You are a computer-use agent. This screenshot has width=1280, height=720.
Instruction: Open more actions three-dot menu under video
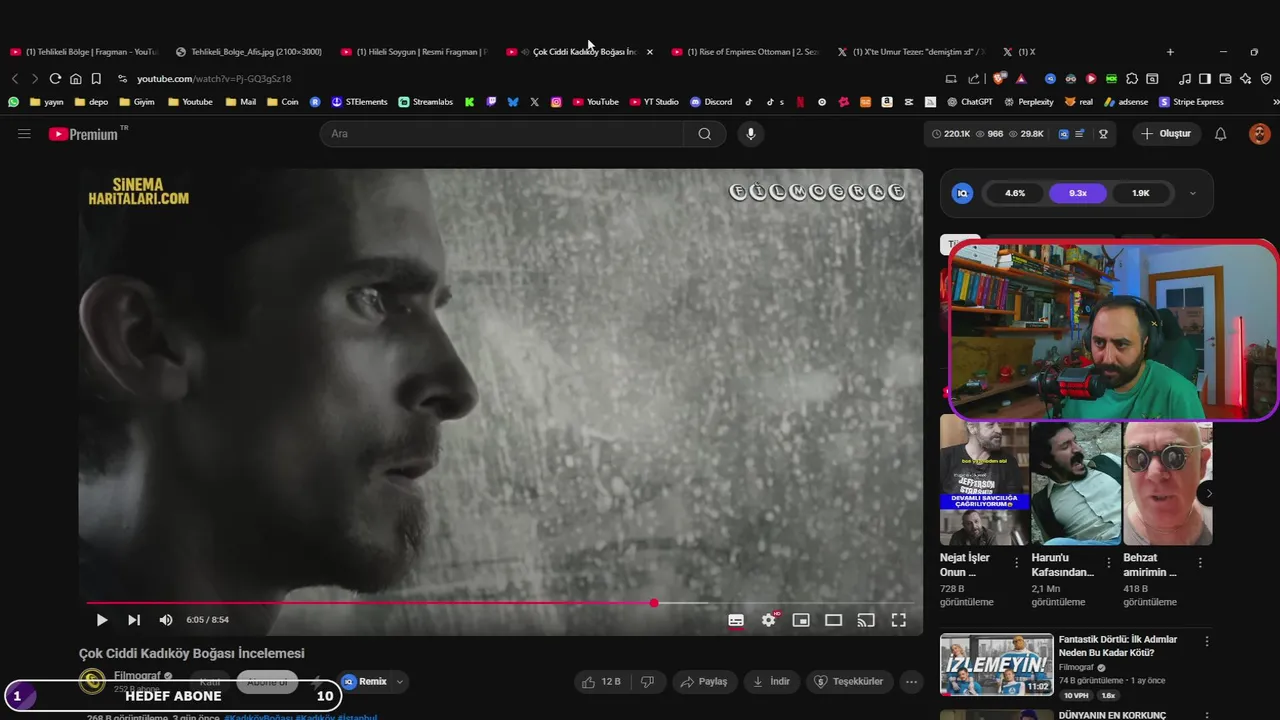click(911, 682)
